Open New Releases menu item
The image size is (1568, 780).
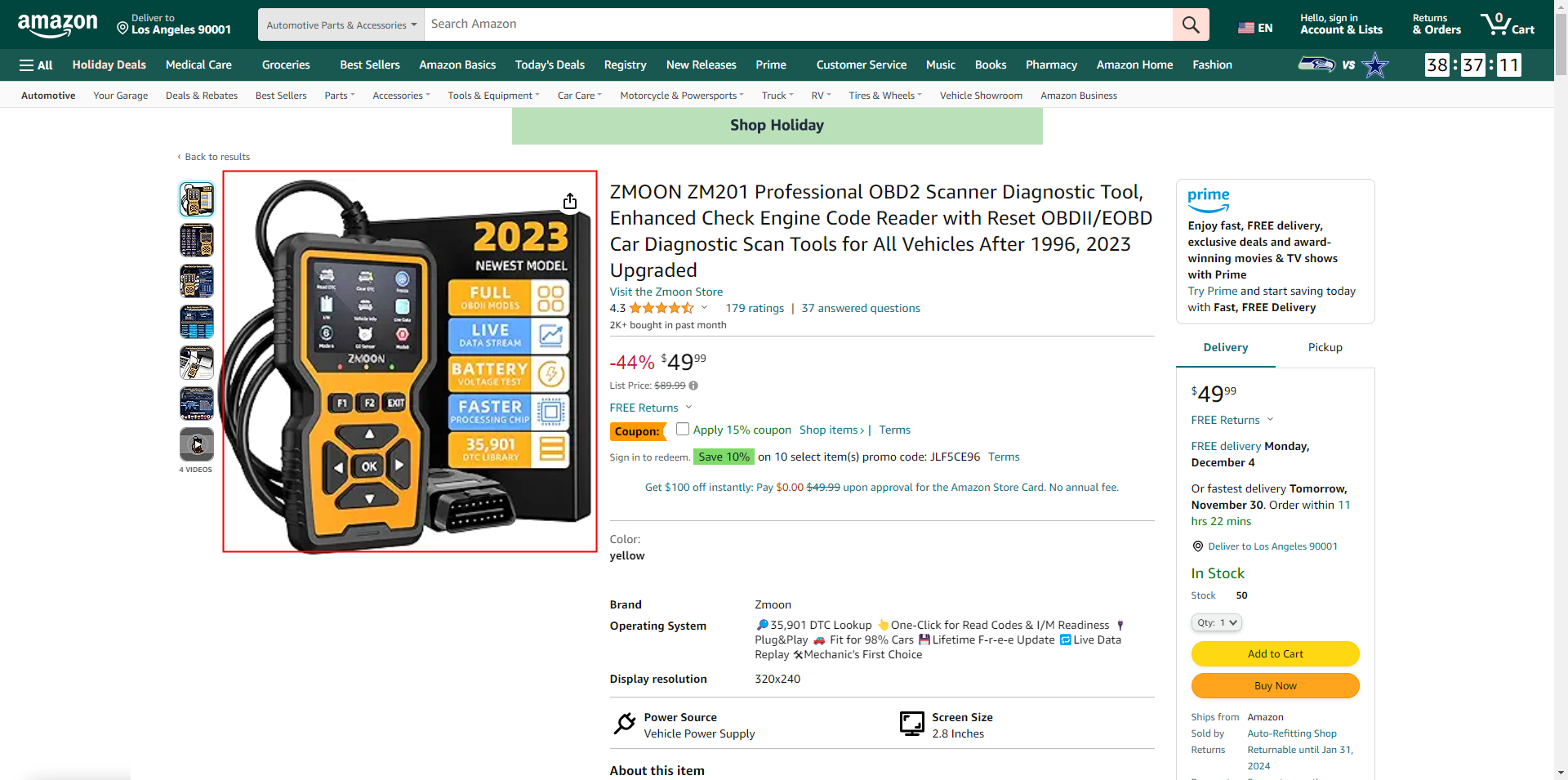coord(701,65)
